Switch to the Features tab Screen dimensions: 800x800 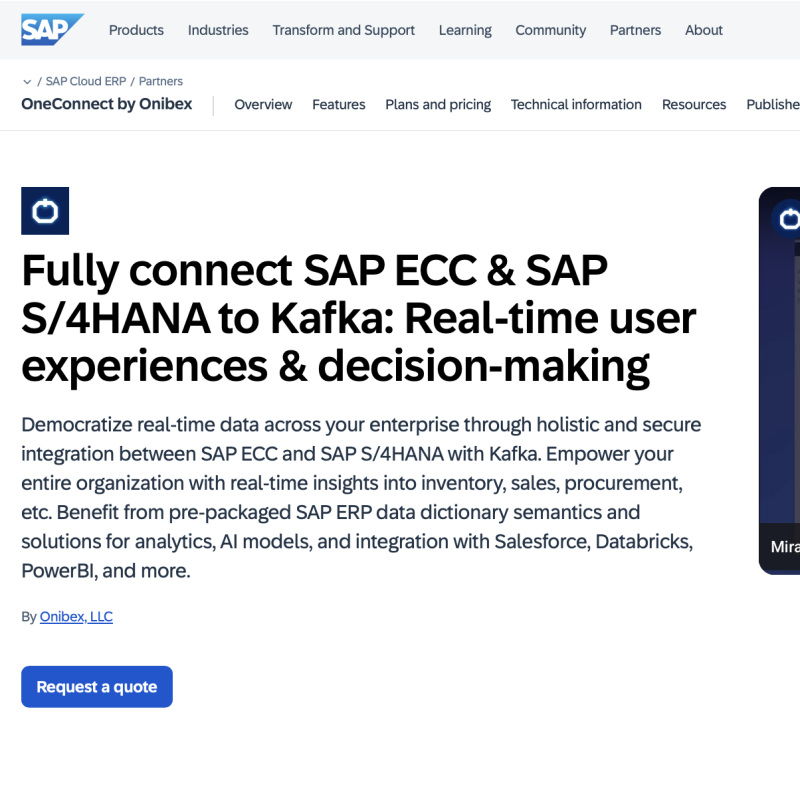point(339,104)
